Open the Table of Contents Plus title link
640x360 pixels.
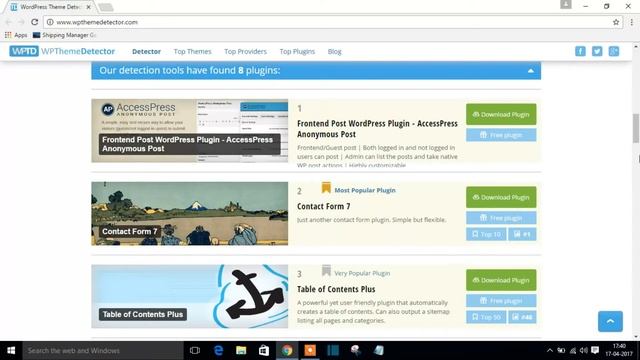tap(336, 289)
